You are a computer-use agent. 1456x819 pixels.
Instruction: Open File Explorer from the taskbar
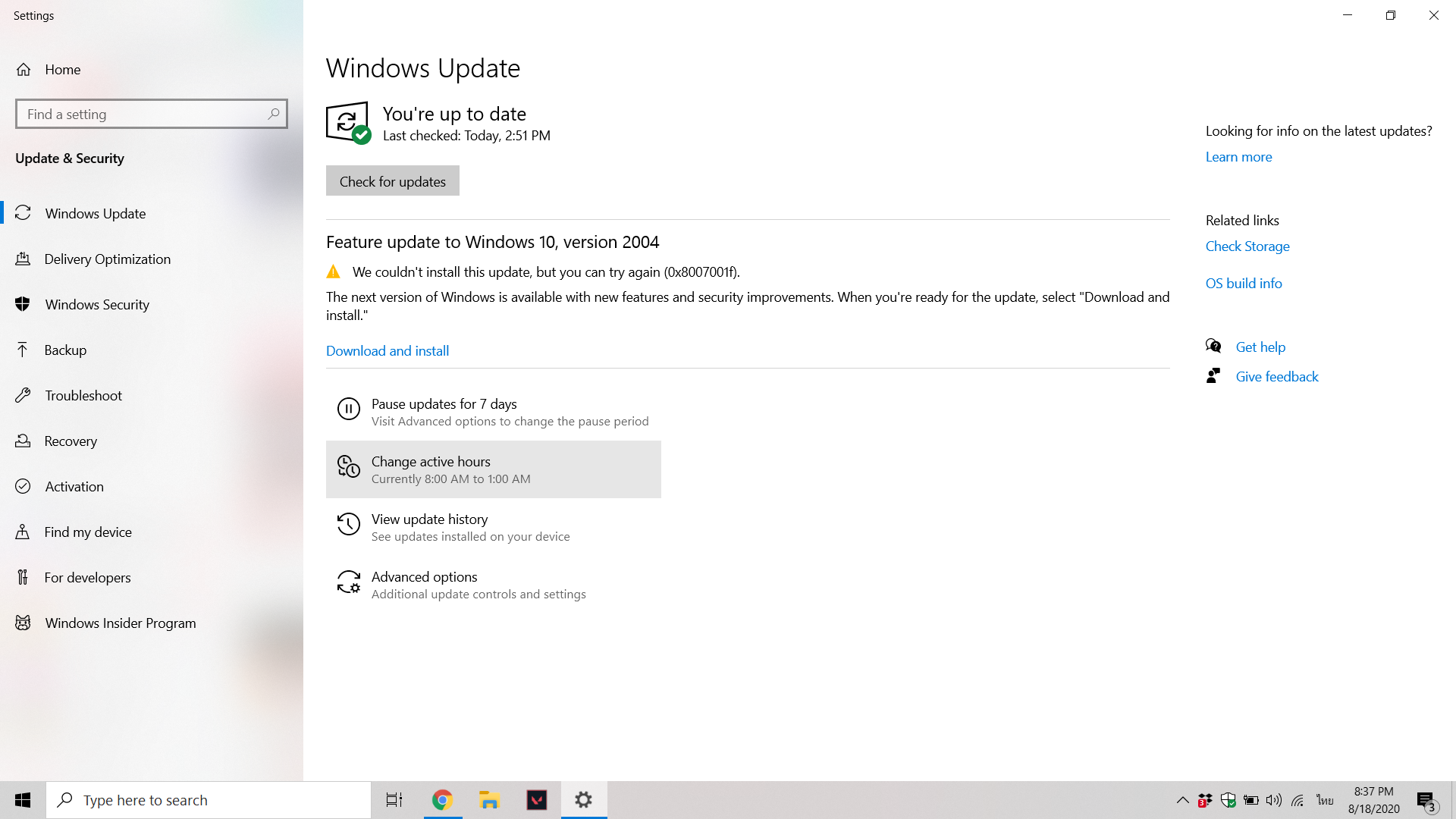490,800
